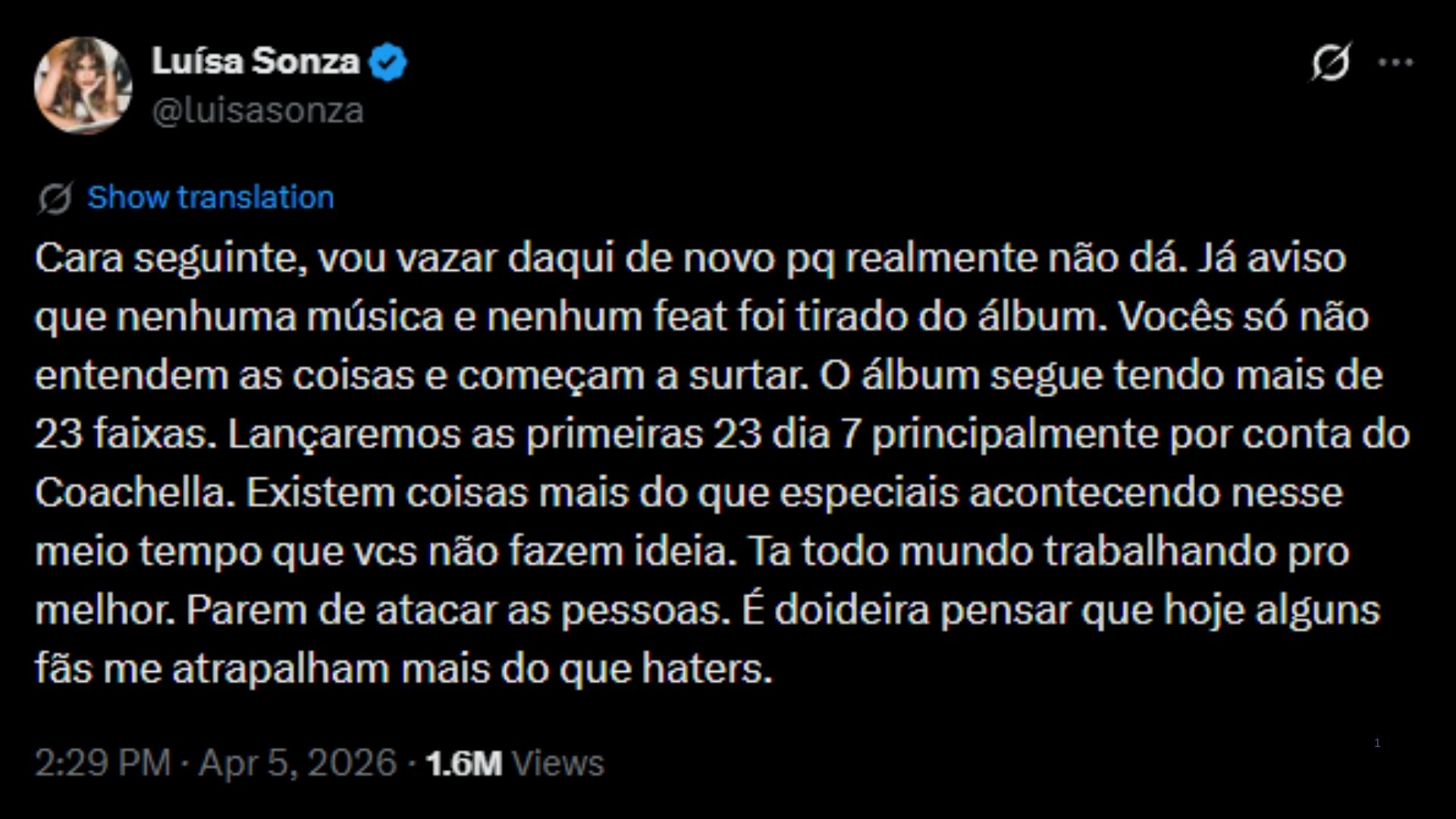Open the @luisasonza handle link
This screenshot has width=1456, height=819.
click(x=258, y=111)
